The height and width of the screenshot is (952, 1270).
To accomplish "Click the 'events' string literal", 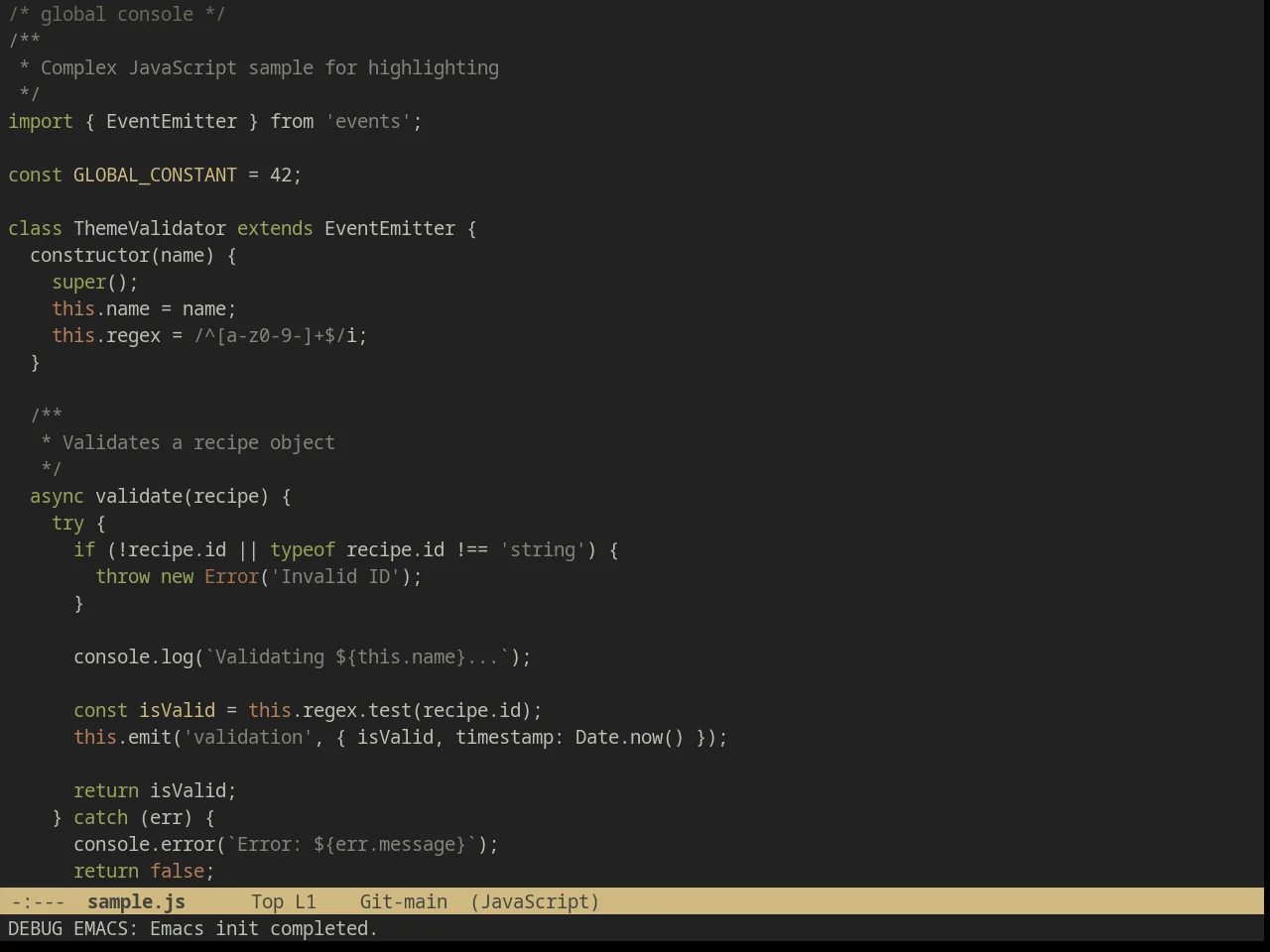I will (x=368, y=122).
